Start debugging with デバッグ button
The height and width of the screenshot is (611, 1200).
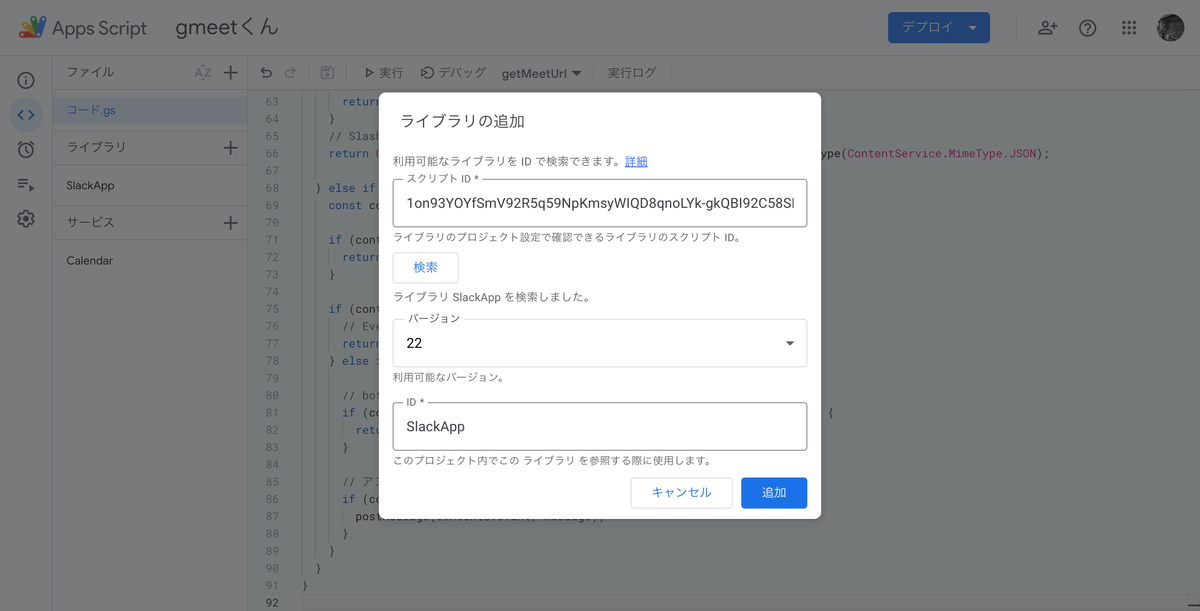(x=453, y=72)
